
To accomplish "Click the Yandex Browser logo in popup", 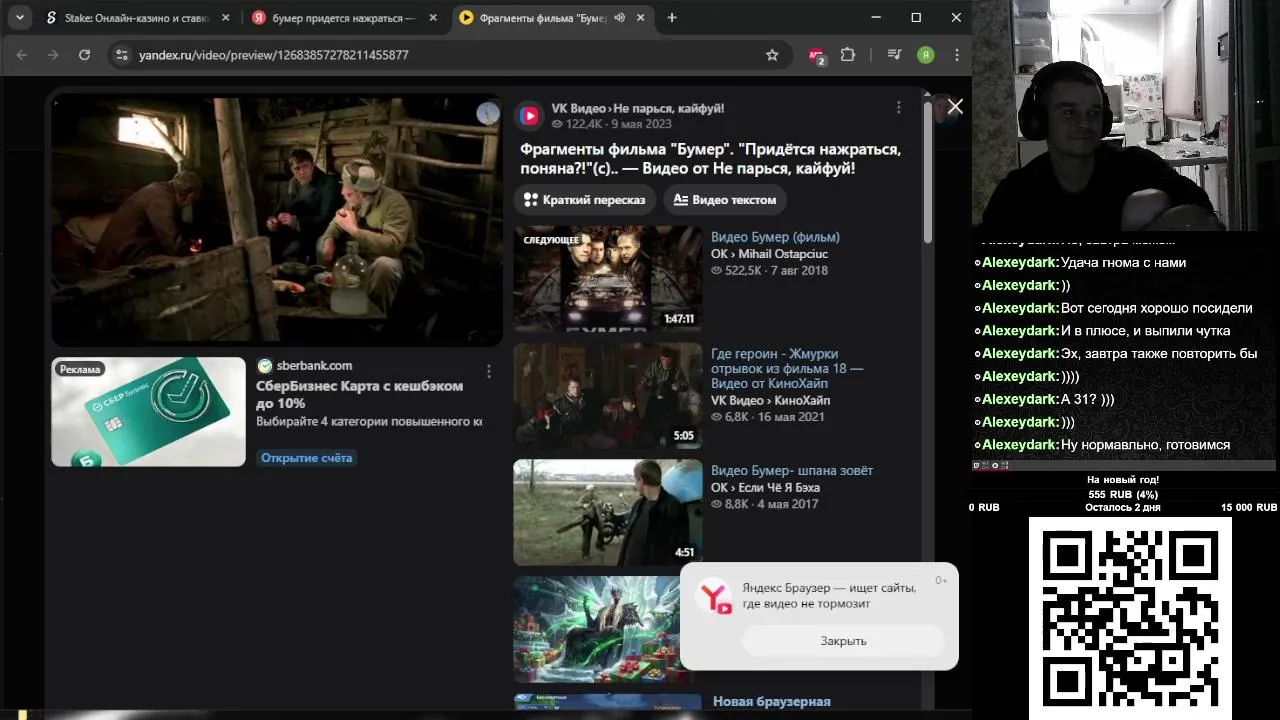I will pos(715,597).
